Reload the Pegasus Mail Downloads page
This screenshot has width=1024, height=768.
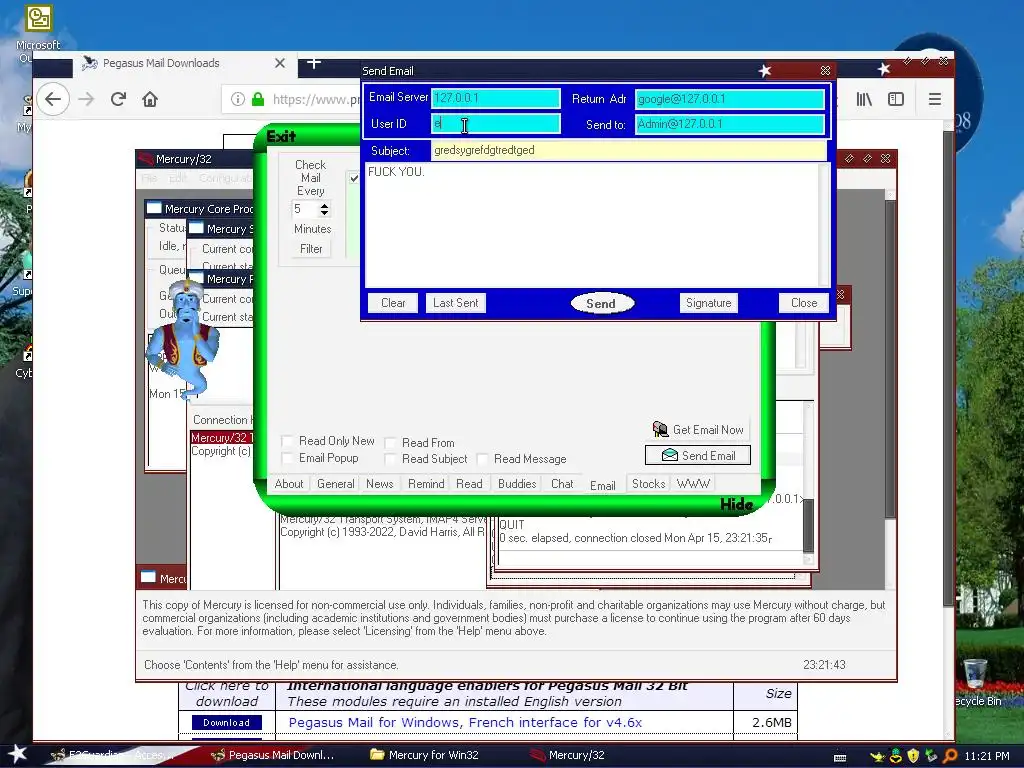click(x=118, y=99)
